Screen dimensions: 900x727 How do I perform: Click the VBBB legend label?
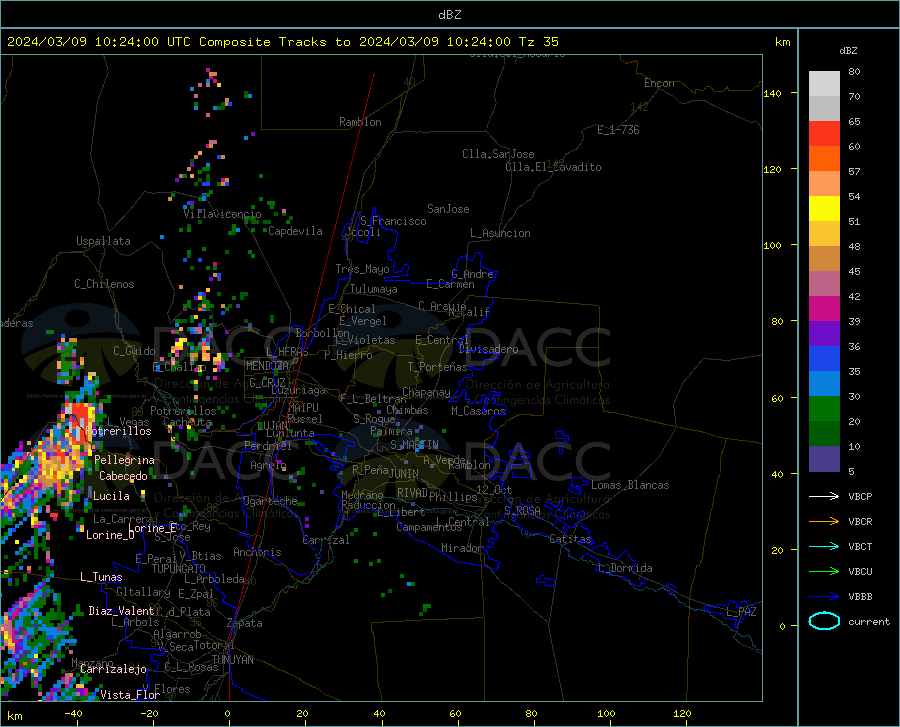tap(860, 597)
